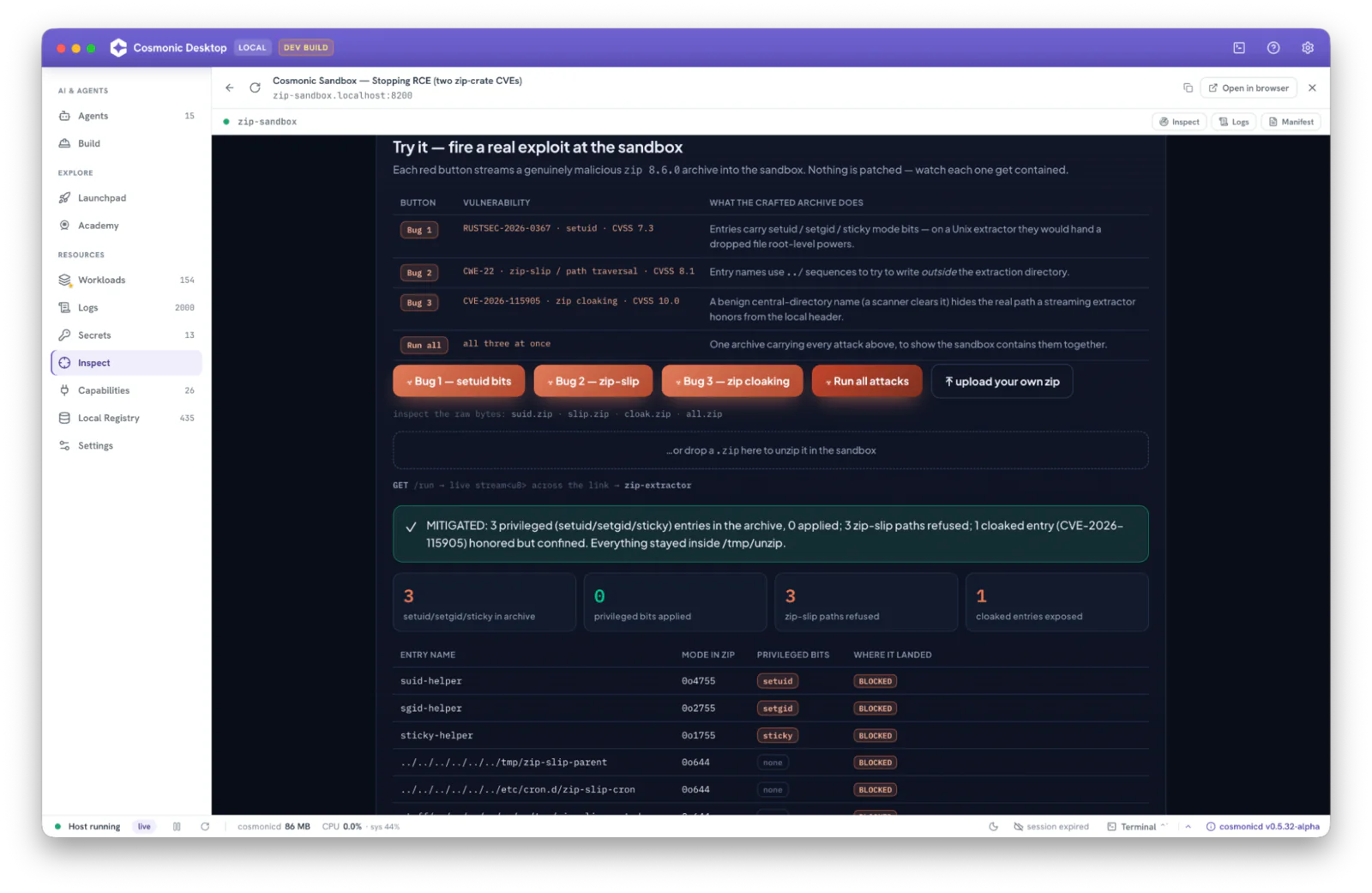1372x893 pixels.
Task: Click the Settings sliders icon in sidebar
Action: 64,446
